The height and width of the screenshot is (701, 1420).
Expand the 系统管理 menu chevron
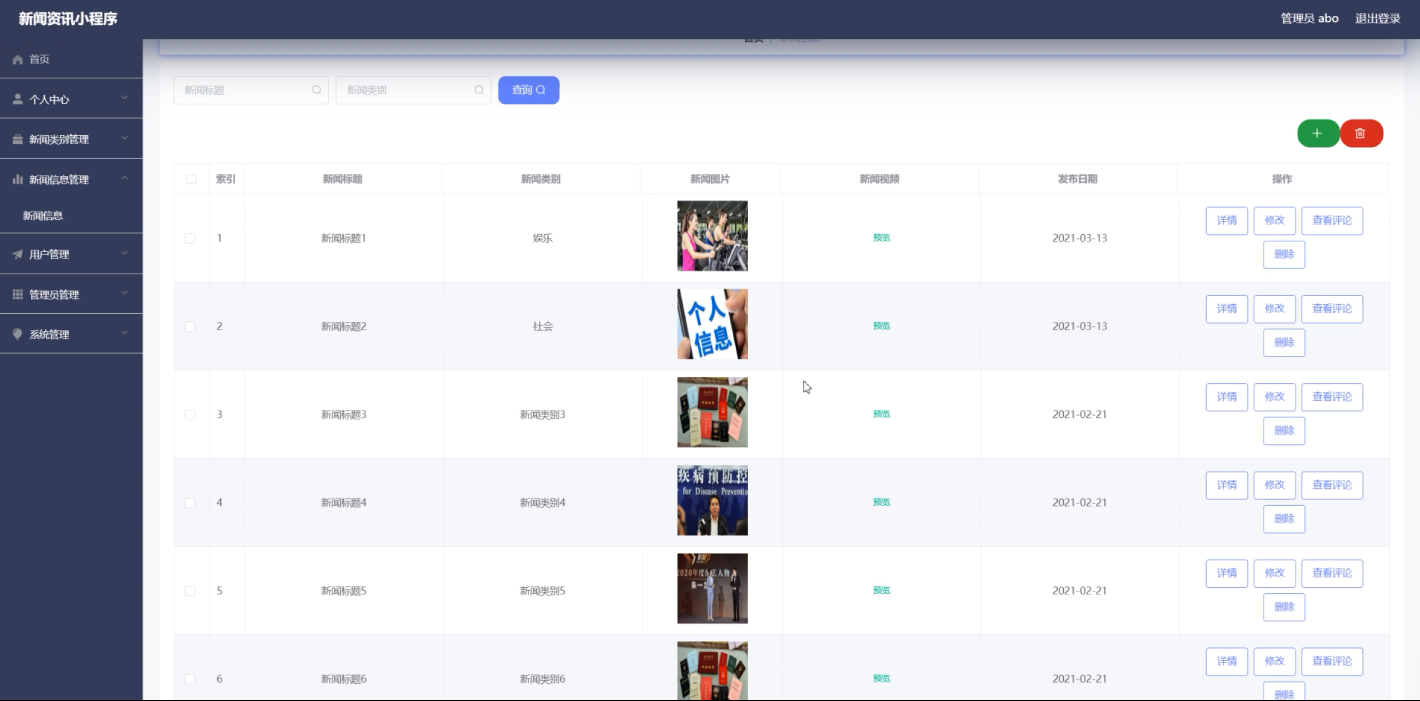click(124, 334)
